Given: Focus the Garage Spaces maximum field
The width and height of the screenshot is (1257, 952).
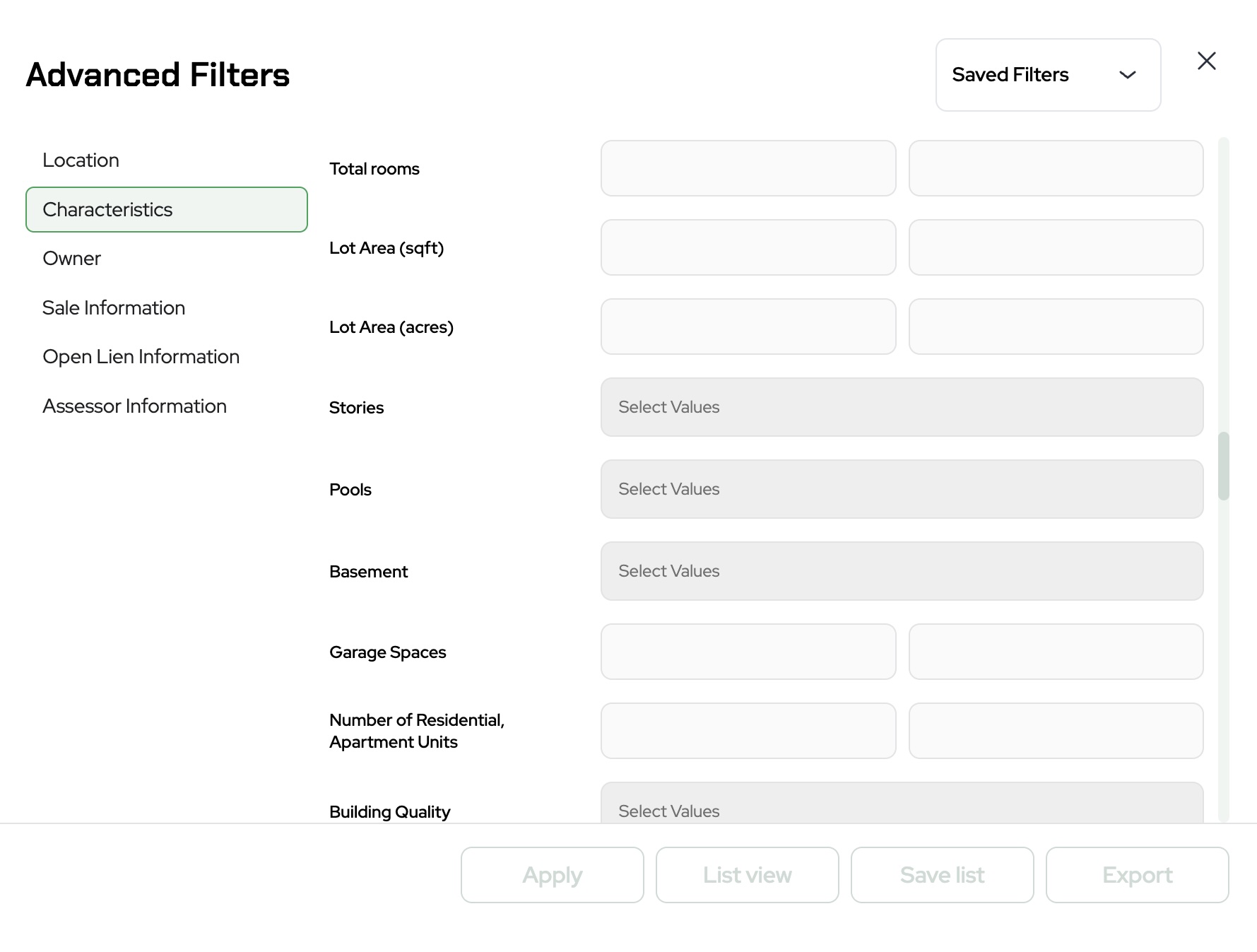Looking at the screenshot, I should coord(1056,652).
